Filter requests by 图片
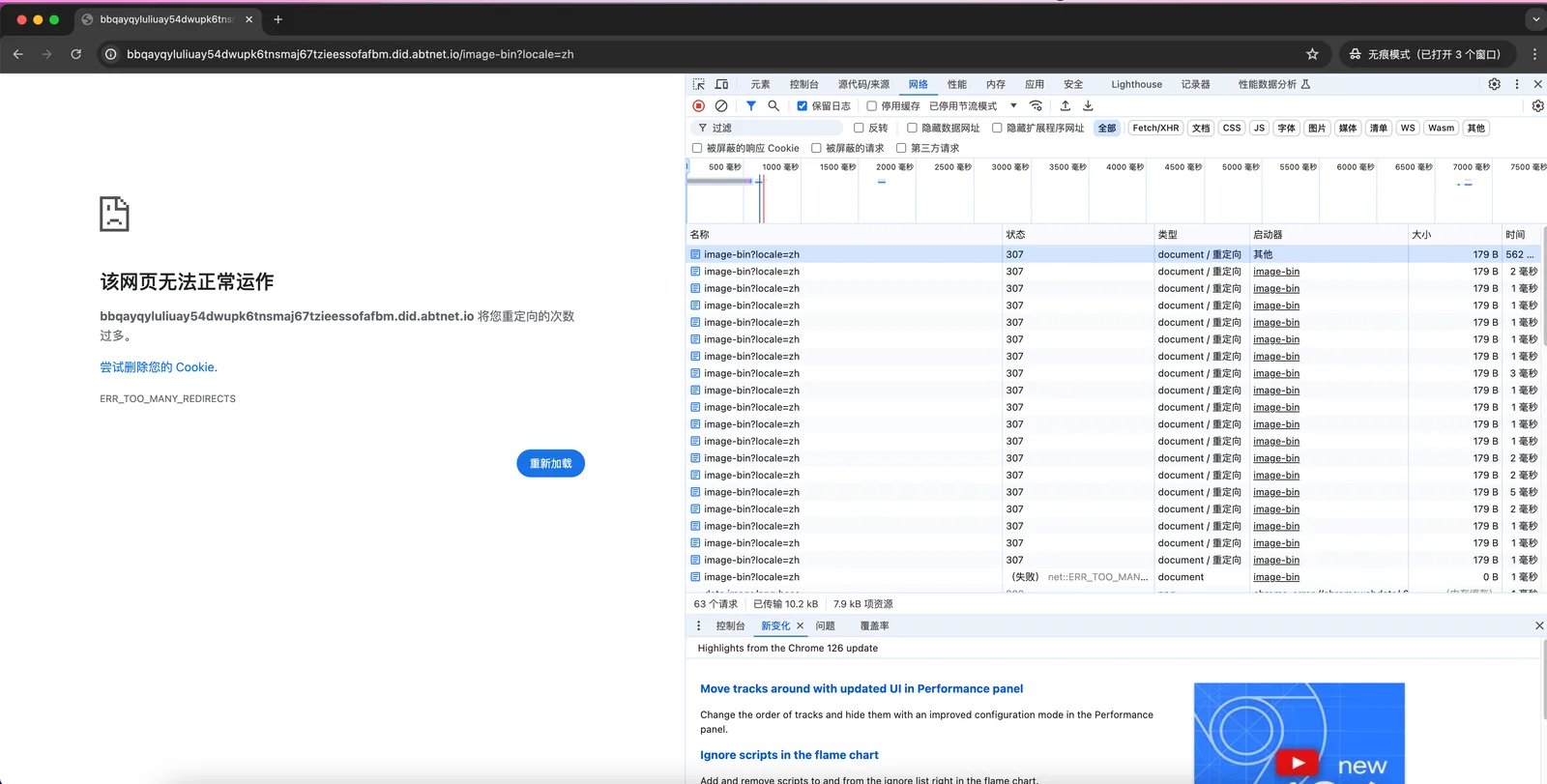 [1317, 128]
